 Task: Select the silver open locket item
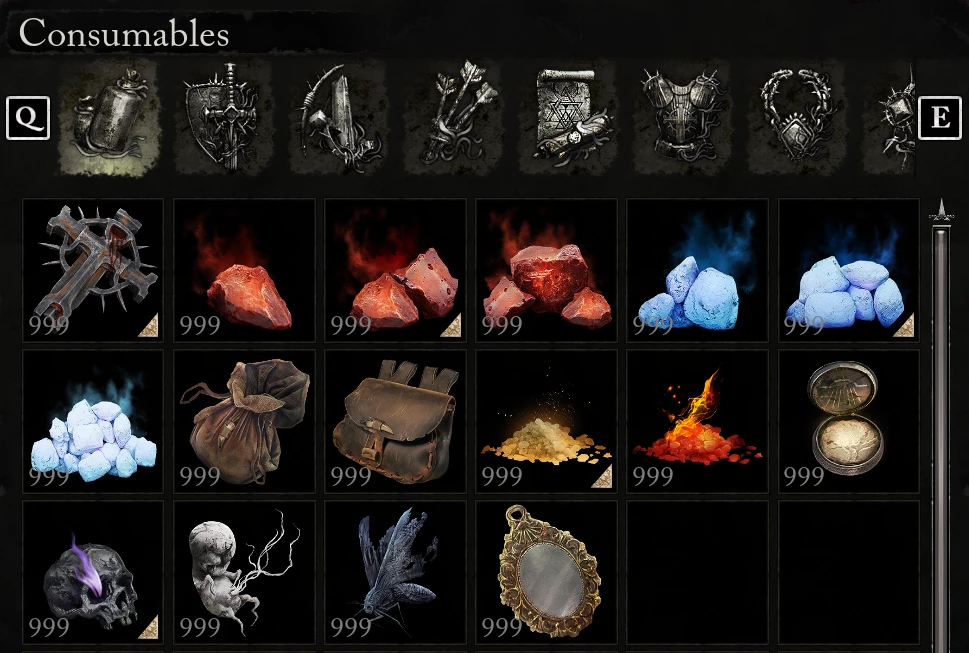click(848, 421)
